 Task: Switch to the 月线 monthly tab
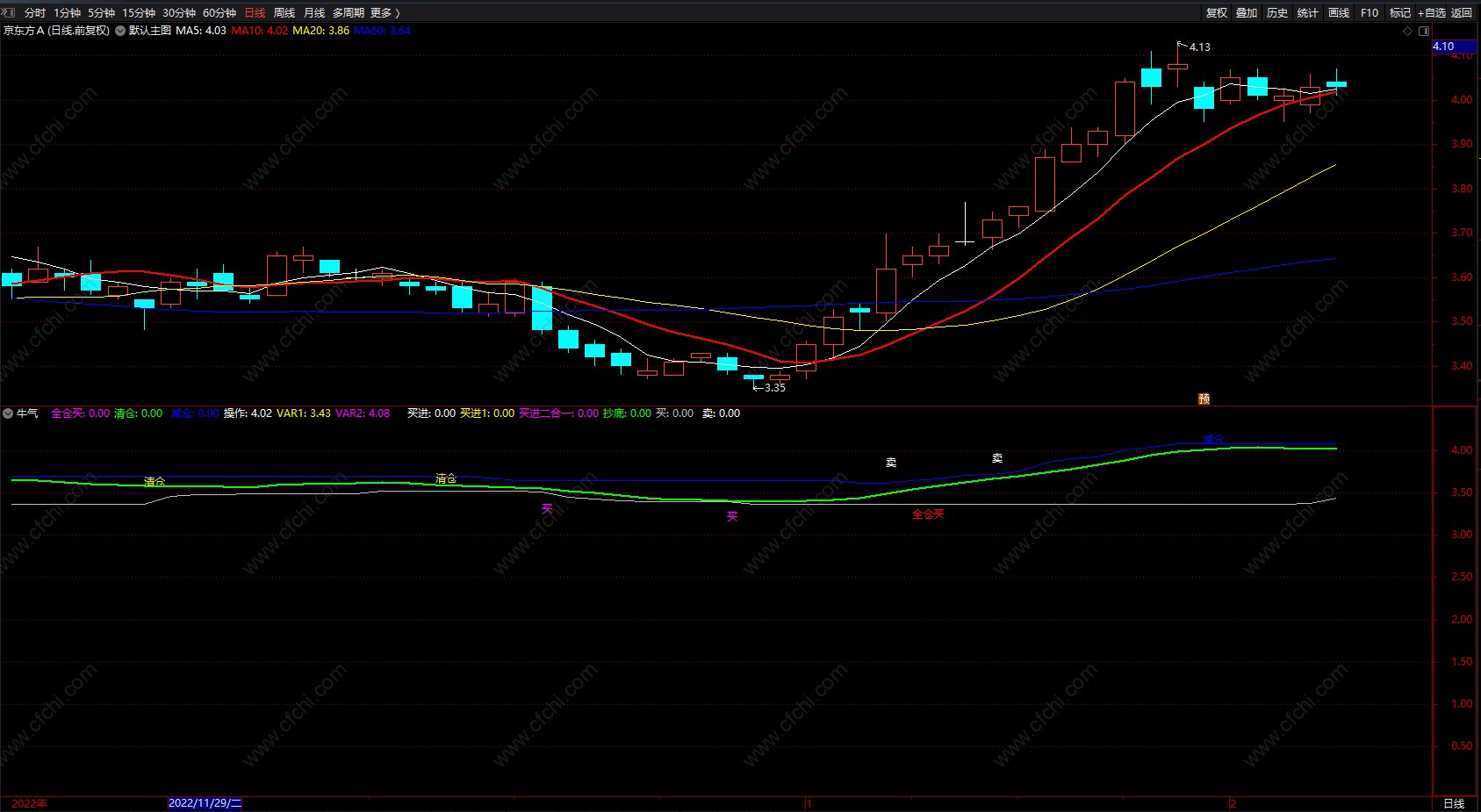(314, 13)
